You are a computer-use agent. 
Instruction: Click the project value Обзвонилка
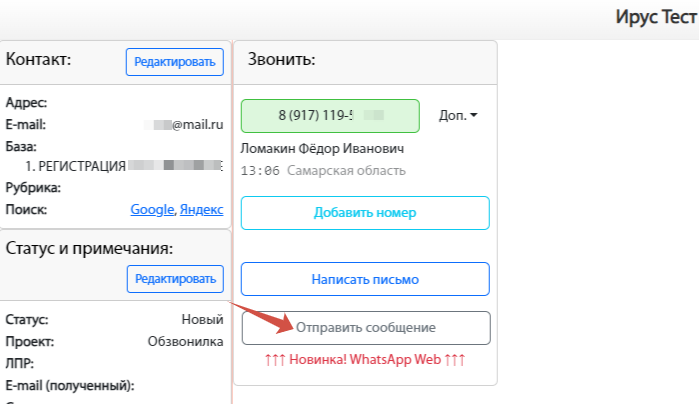(x=185, y=341)
